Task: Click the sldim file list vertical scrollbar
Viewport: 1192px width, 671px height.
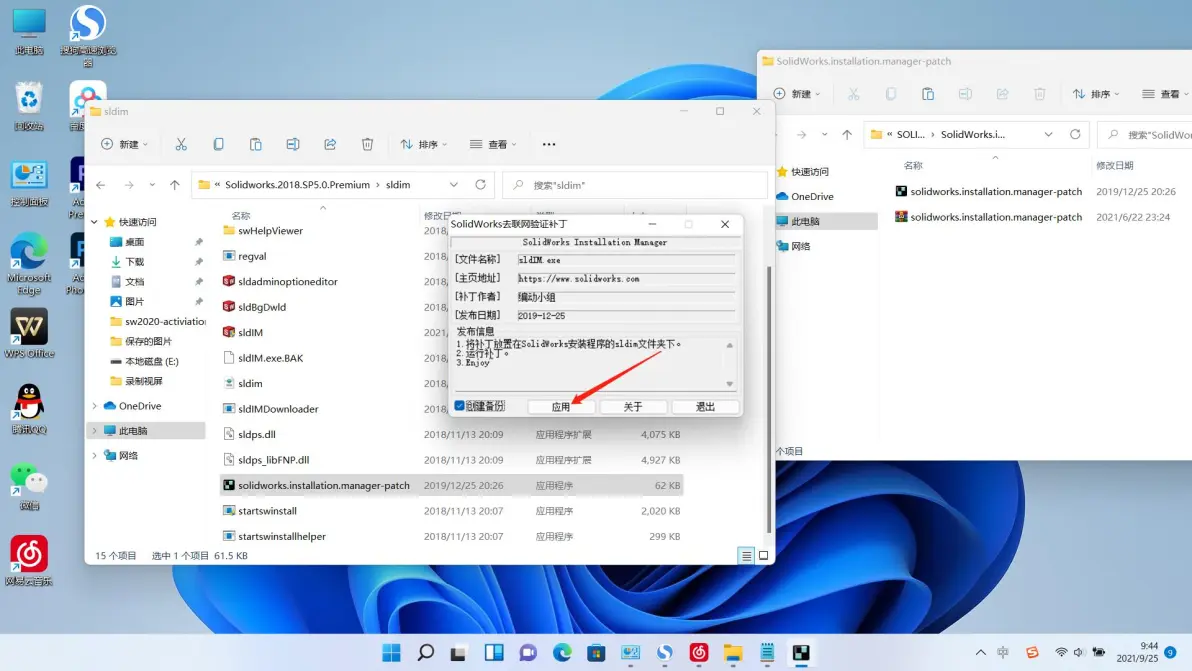Action: click(769, 399)
